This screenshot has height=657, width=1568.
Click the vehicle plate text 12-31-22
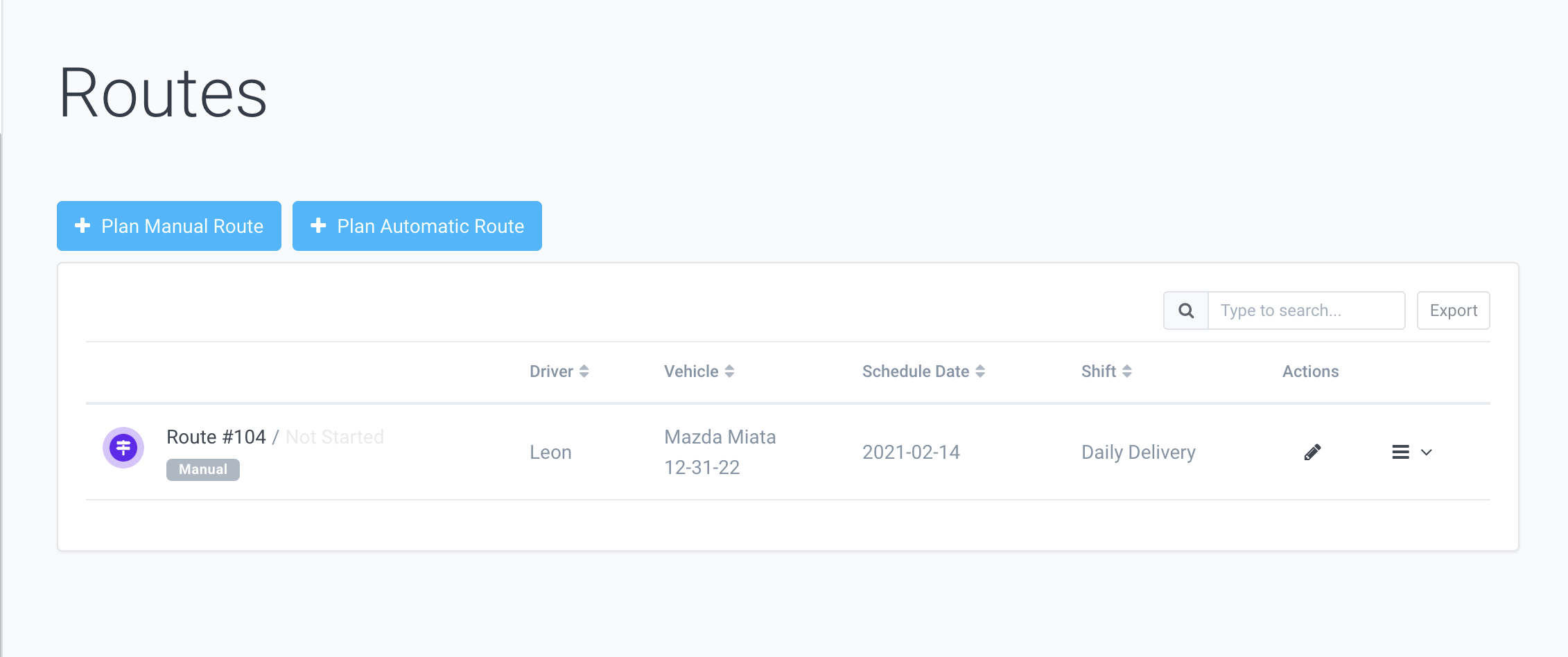[x=702, y=468]
